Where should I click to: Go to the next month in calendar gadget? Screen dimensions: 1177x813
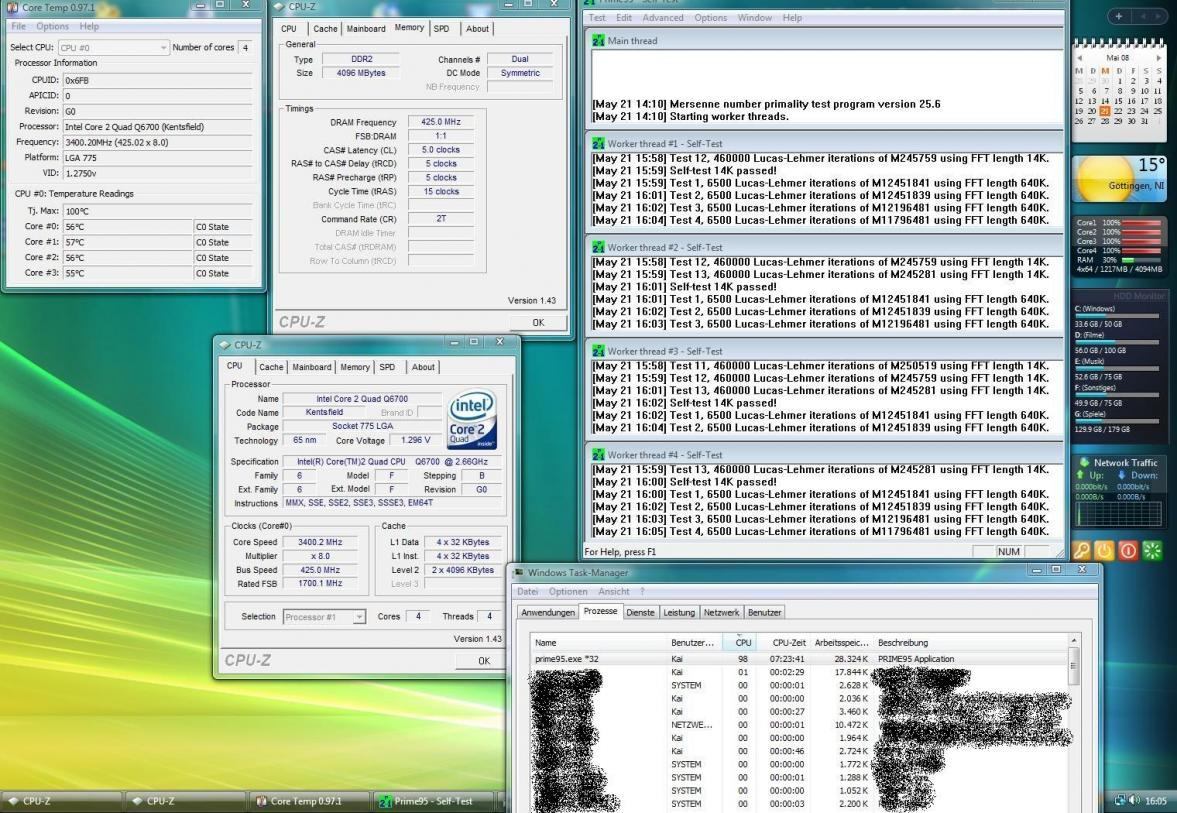coord(1158,58)
